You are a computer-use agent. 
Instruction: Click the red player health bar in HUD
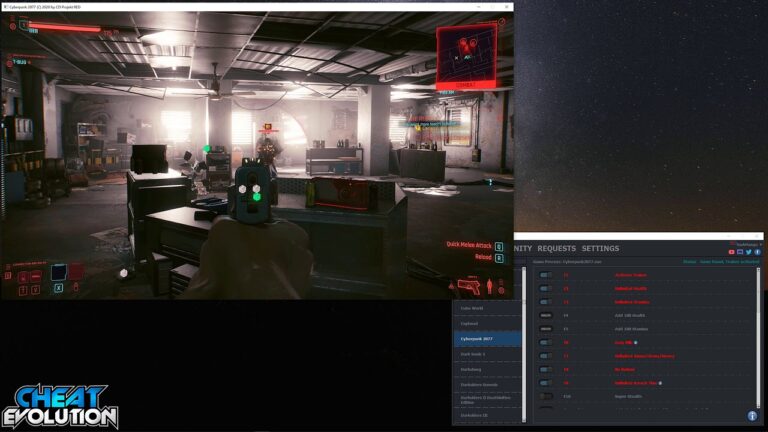click(x=65, y=29)
